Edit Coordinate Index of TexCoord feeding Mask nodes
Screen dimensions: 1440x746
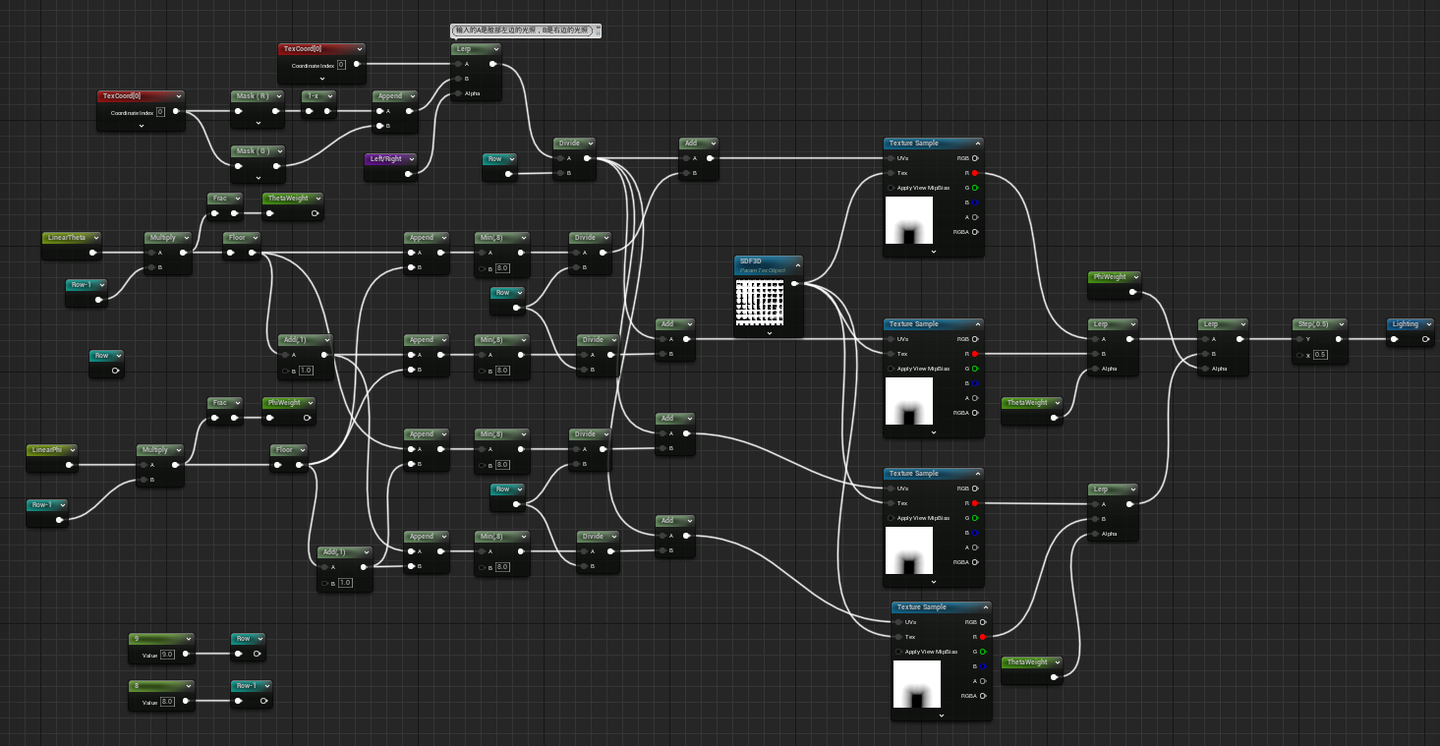(160, 112)
